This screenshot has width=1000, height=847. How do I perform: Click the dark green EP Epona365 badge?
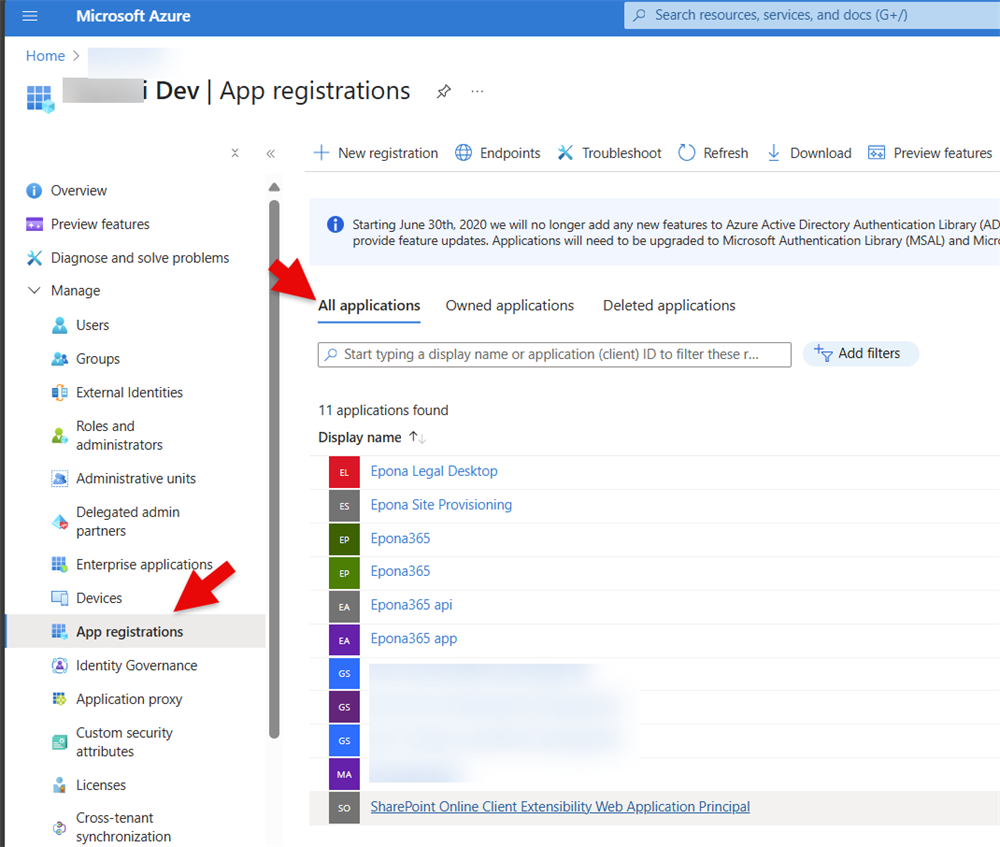[344, 540]
